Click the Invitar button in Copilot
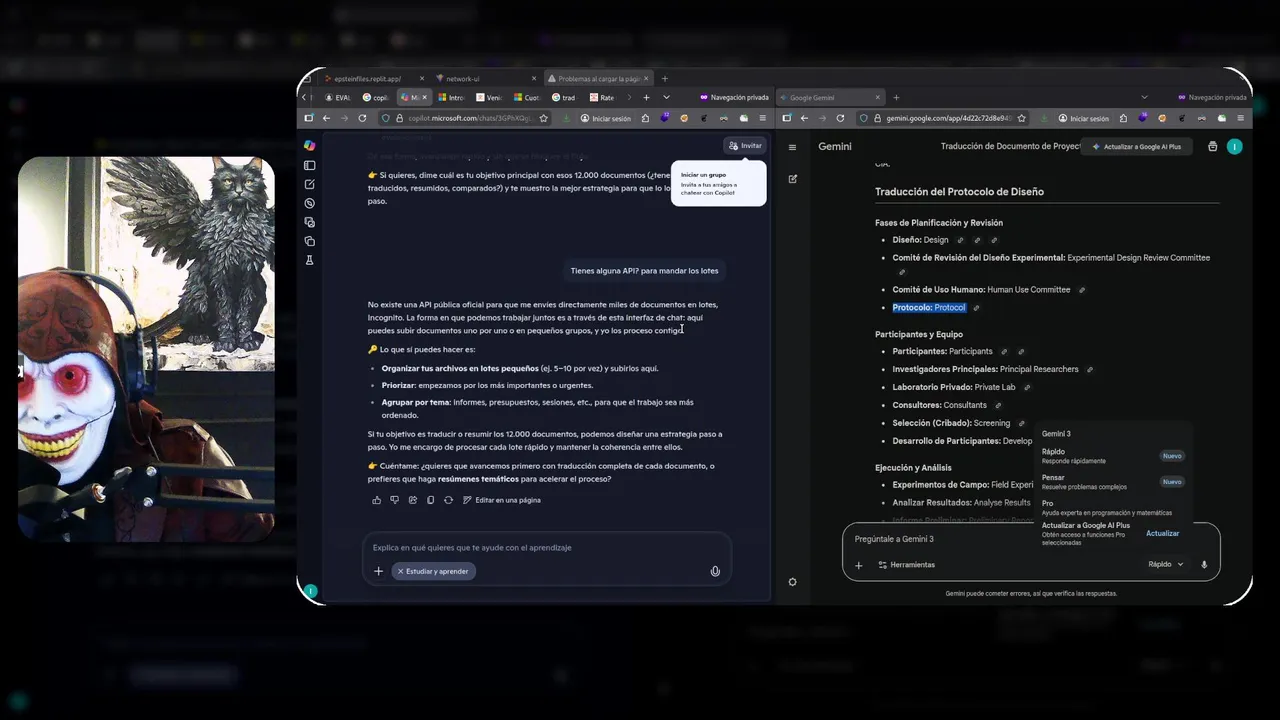Screen dimensions: 1280x720 point(746,145)
